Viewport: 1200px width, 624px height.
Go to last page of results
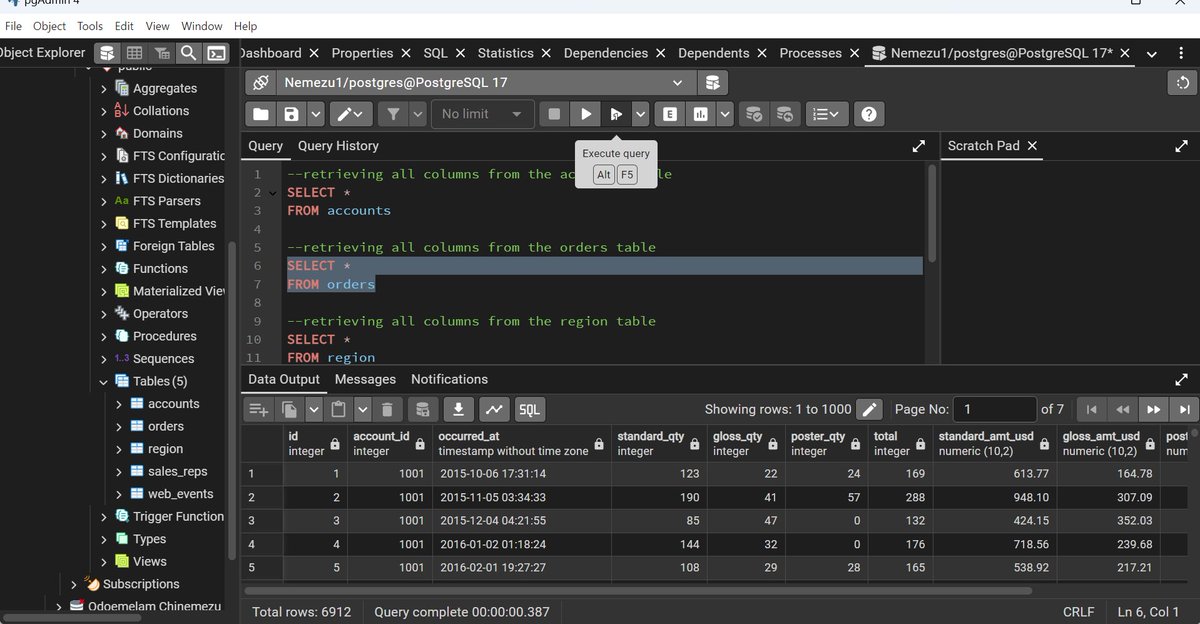[1184, 409]
